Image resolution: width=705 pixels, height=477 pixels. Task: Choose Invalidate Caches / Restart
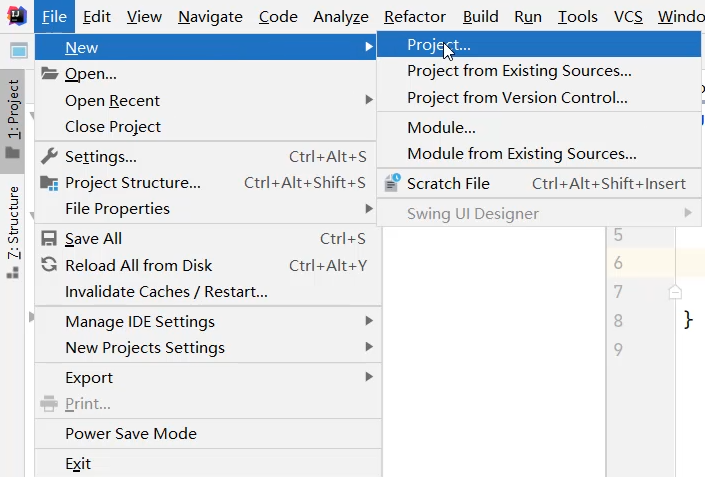click(x=166, y=292)
